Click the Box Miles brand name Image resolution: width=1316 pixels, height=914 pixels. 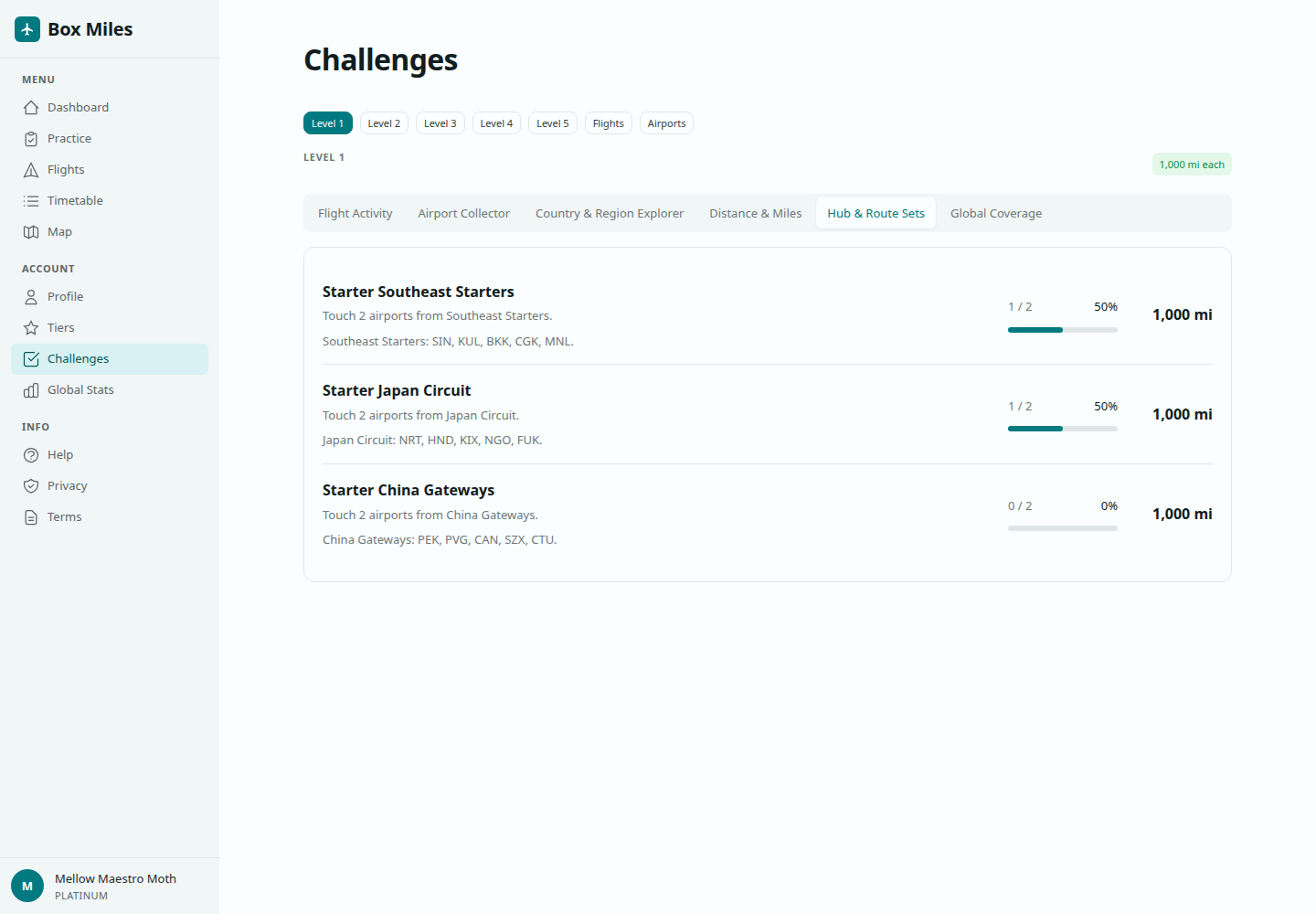tap(90, 29)
